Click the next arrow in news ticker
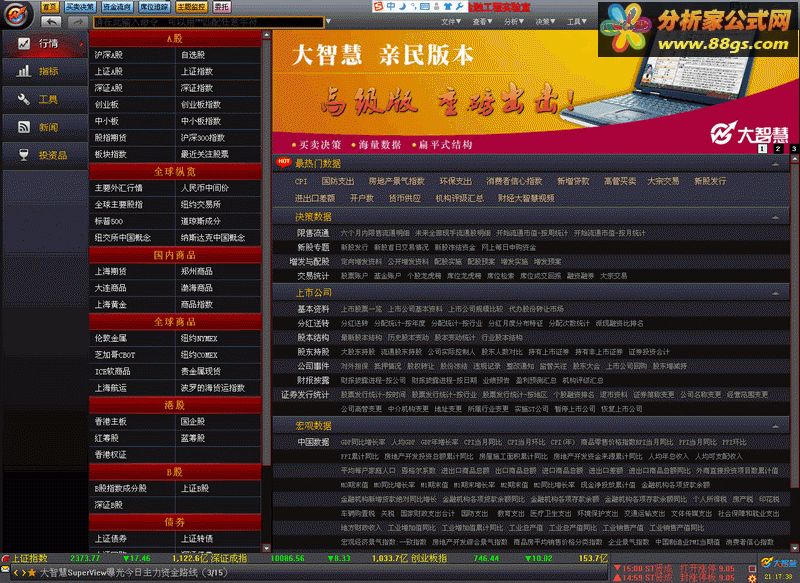This screenshot has height=583, width=800. [23, 573]
